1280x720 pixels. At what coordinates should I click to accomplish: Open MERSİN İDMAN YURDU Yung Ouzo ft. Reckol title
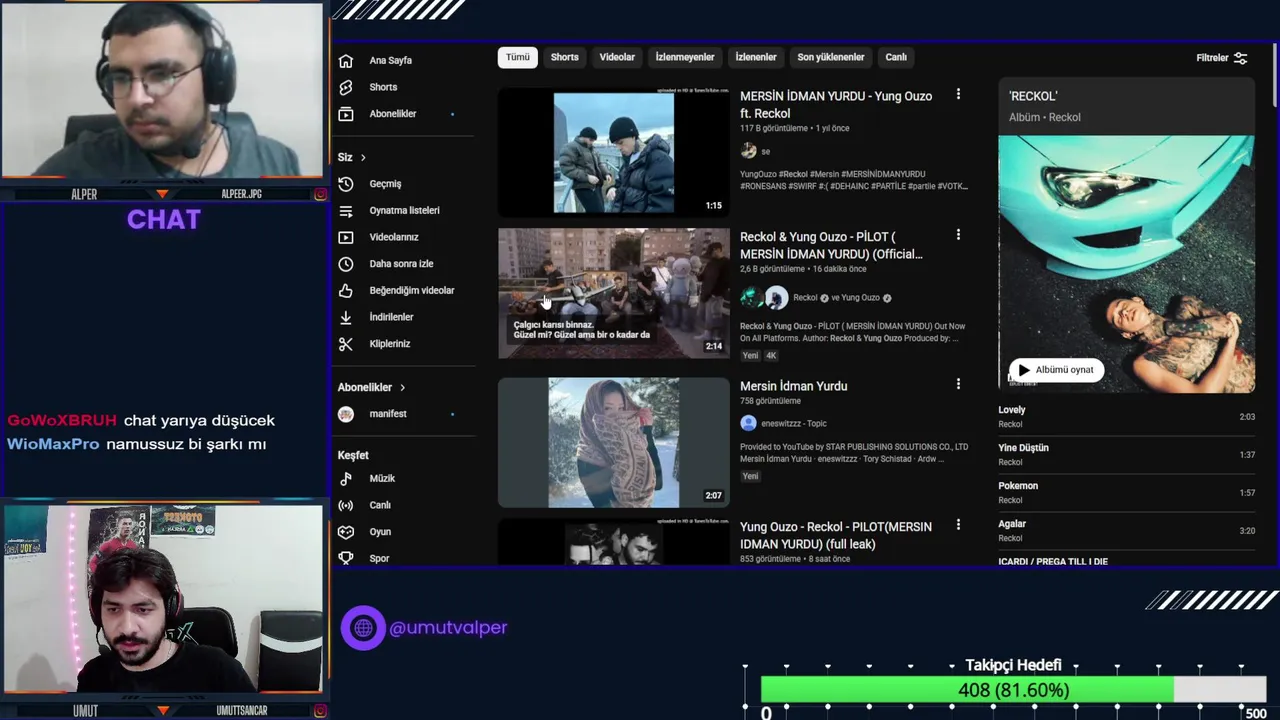tap(836, 105)
